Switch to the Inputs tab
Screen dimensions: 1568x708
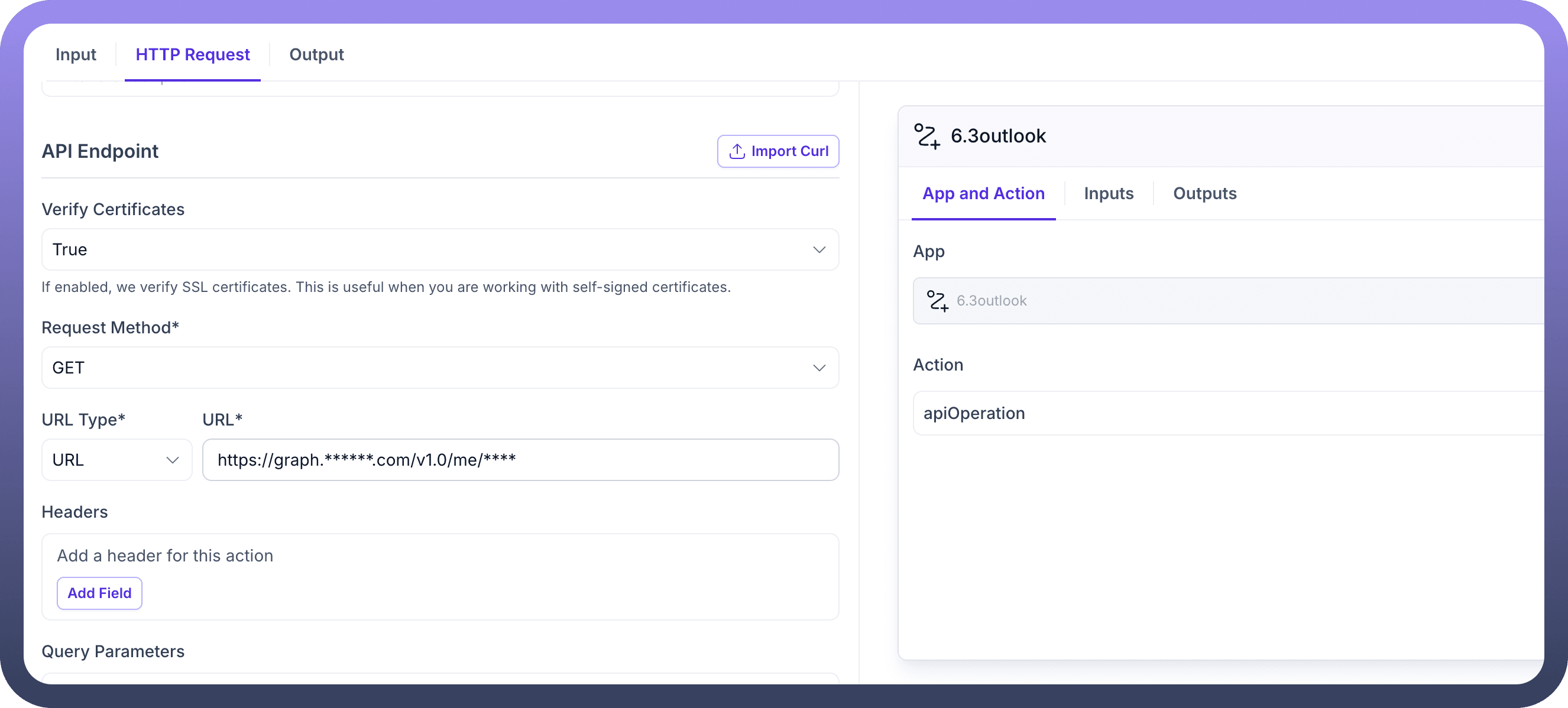[x=1109, y=193]
